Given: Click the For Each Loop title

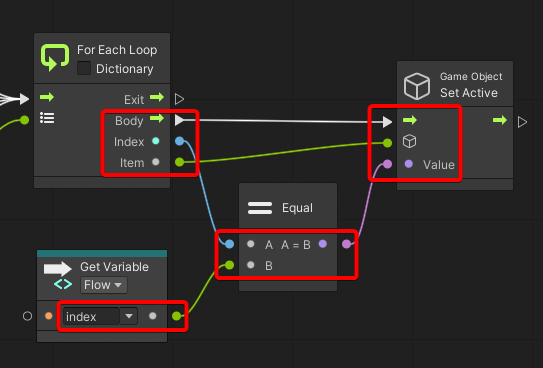Looking at the screenshot, I should point(117,50).
